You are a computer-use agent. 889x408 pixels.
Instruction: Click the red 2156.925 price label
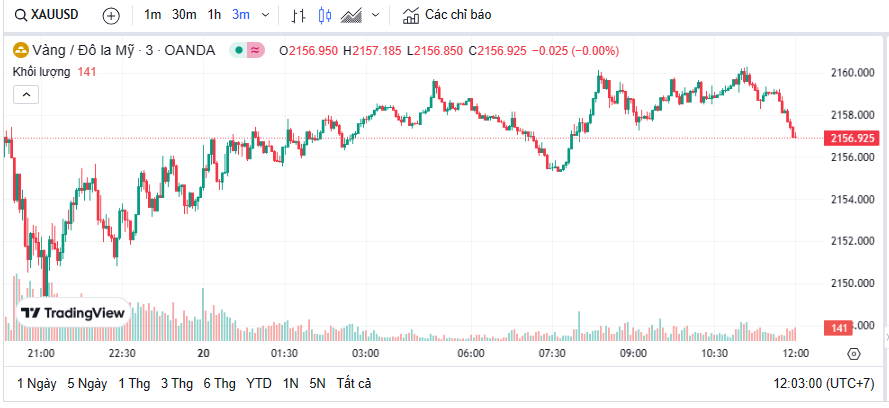[x=852, y=138]
